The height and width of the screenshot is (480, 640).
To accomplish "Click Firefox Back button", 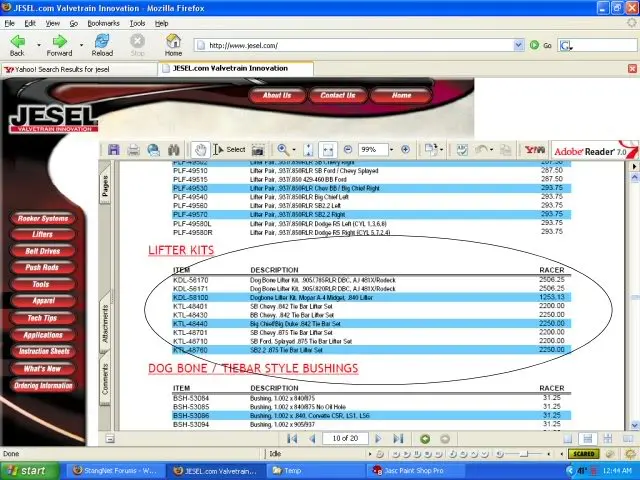I will 17,45.
